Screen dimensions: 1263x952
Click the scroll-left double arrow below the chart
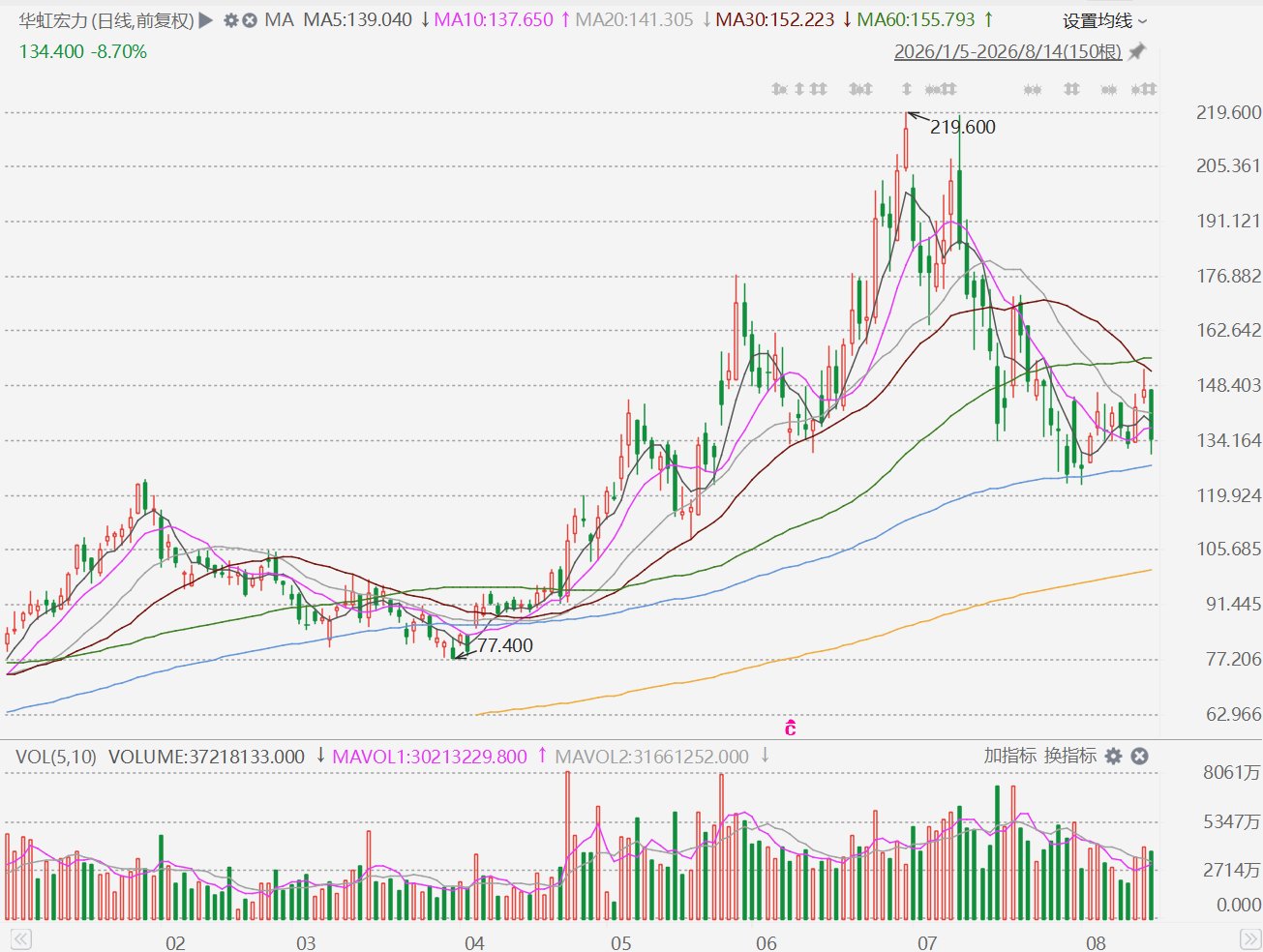coord(20,939)
